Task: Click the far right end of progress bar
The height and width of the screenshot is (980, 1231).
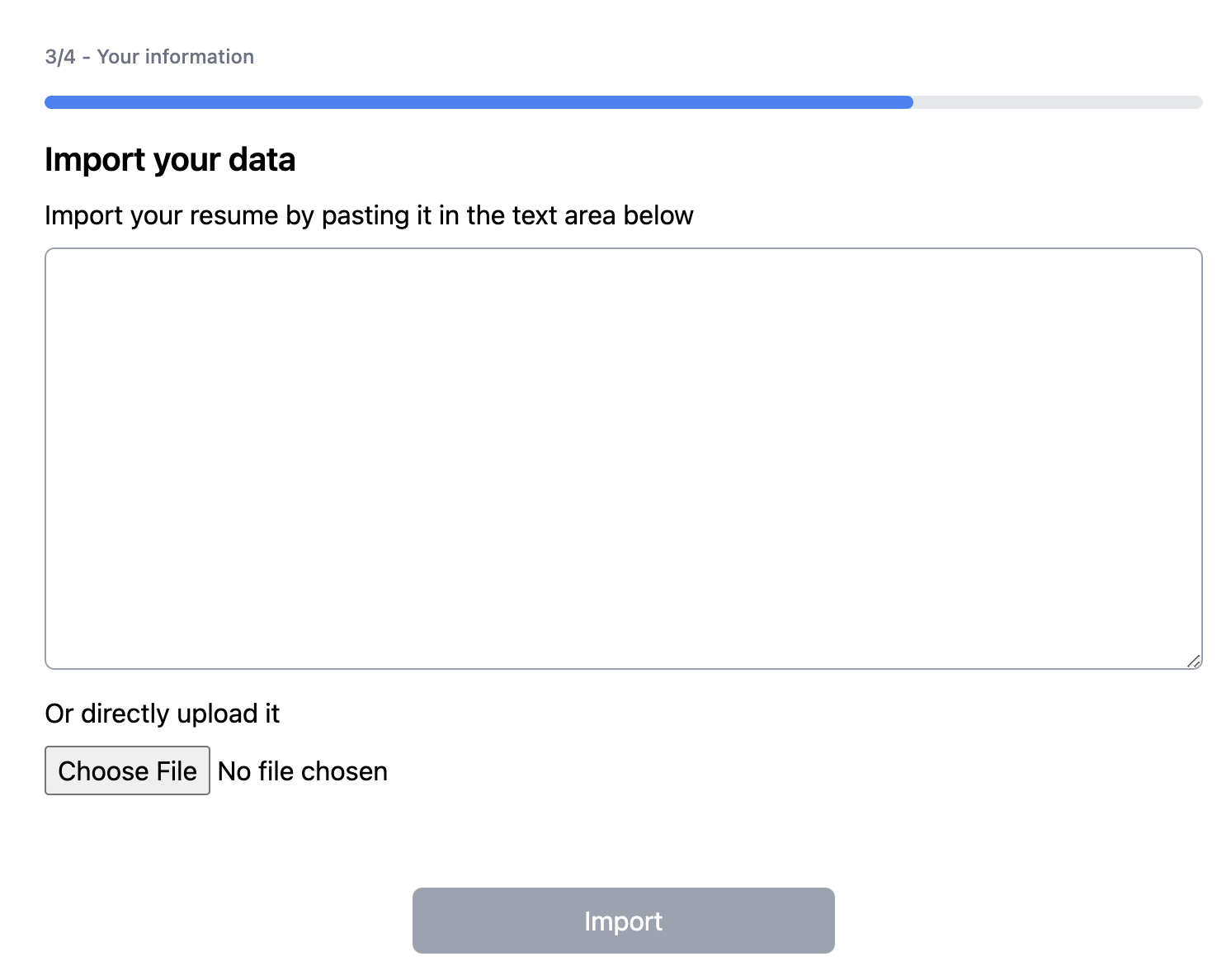Action: [1199, 102]
